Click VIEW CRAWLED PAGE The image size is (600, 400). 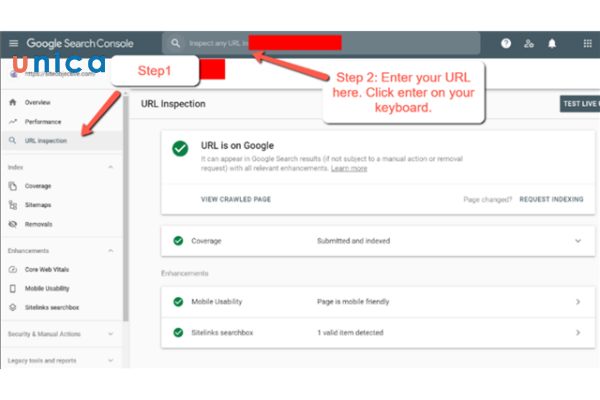[x=236, y=199]
